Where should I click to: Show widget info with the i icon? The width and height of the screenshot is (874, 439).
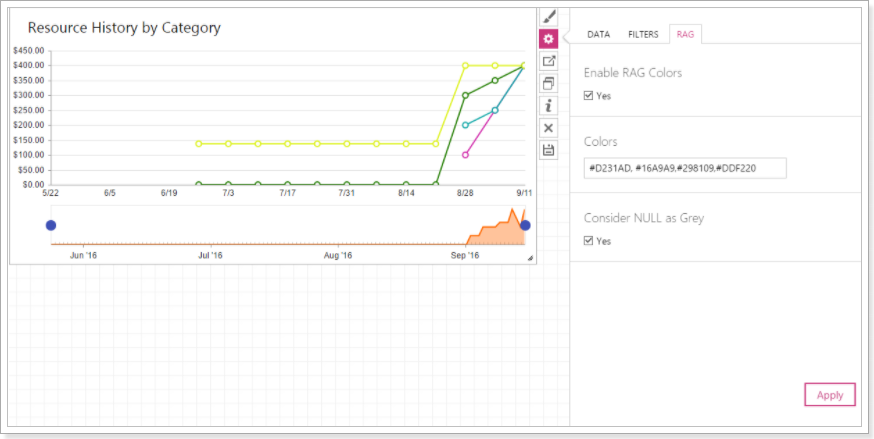click(548, 106)
